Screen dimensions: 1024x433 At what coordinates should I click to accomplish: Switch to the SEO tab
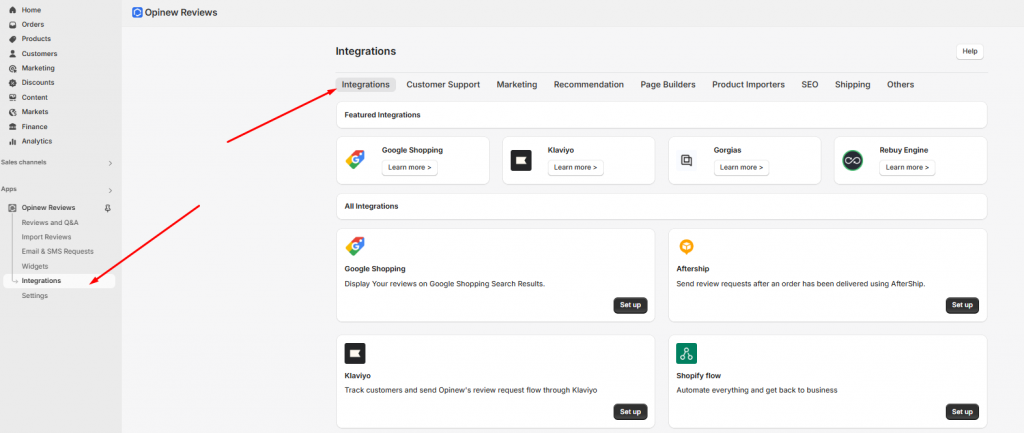[x=810, y=84]
